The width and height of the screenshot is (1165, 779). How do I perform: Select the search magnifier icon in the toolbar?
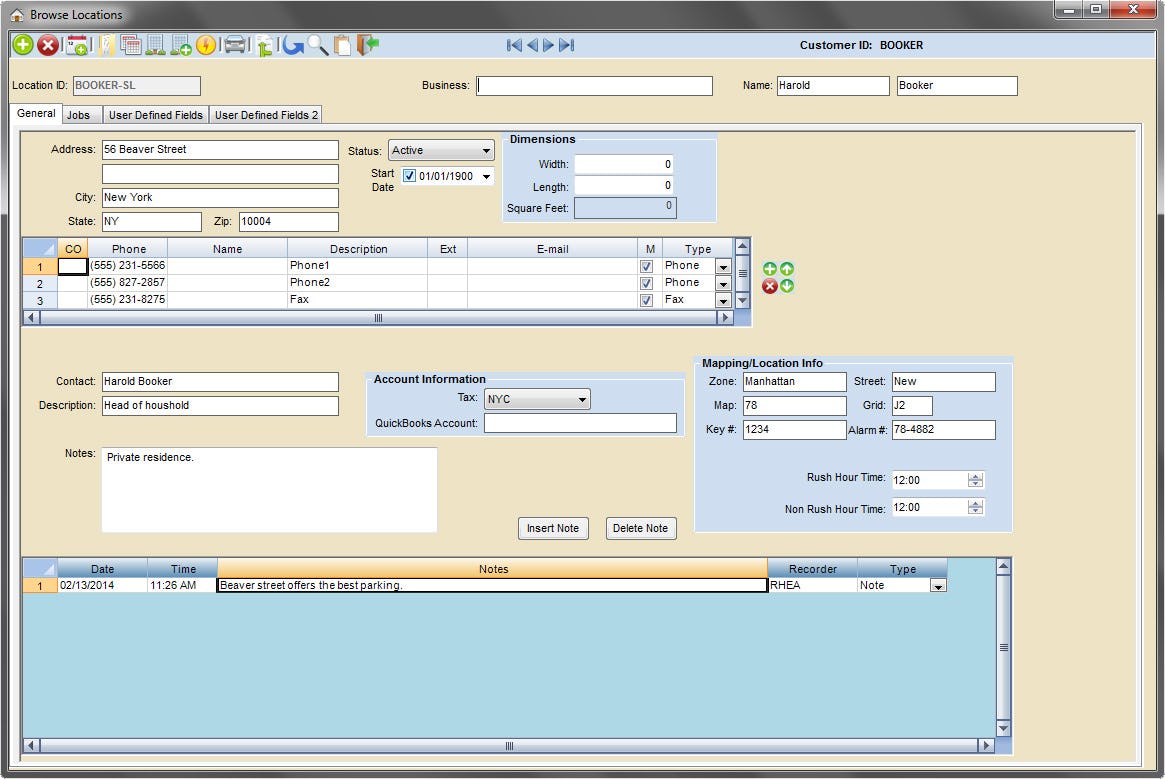tap(318, 45)
